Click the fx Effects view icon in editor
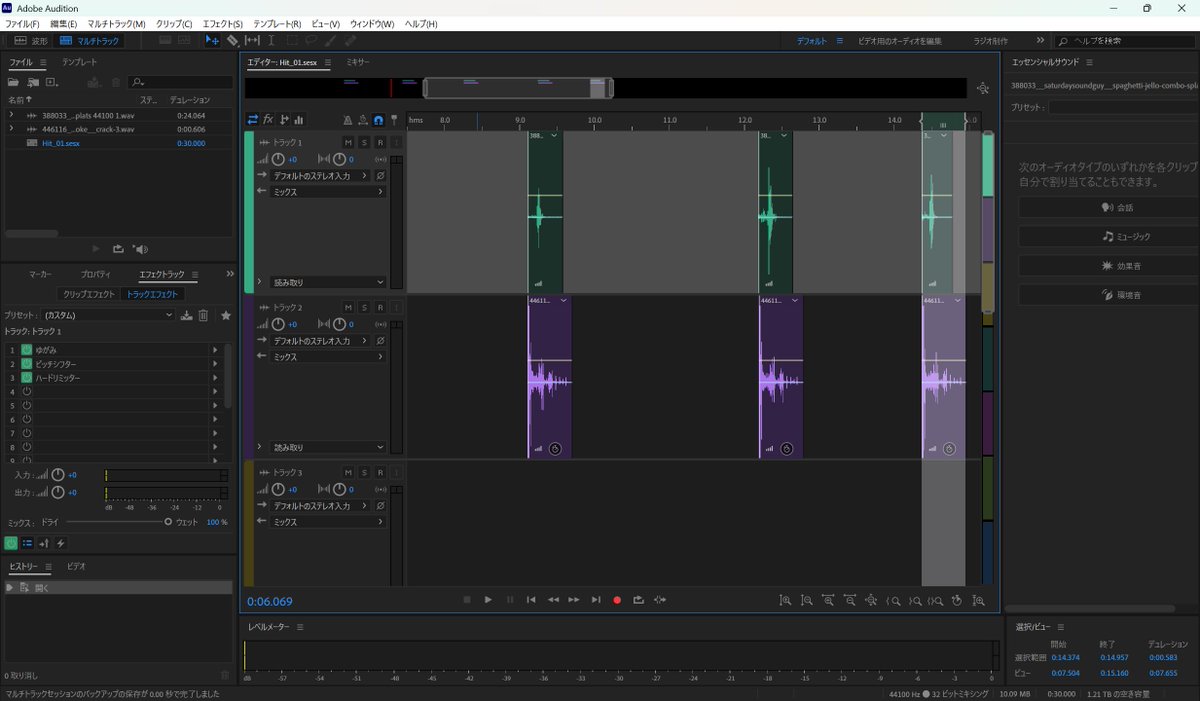The image size is (1200, 701). (x=269, y=120)
